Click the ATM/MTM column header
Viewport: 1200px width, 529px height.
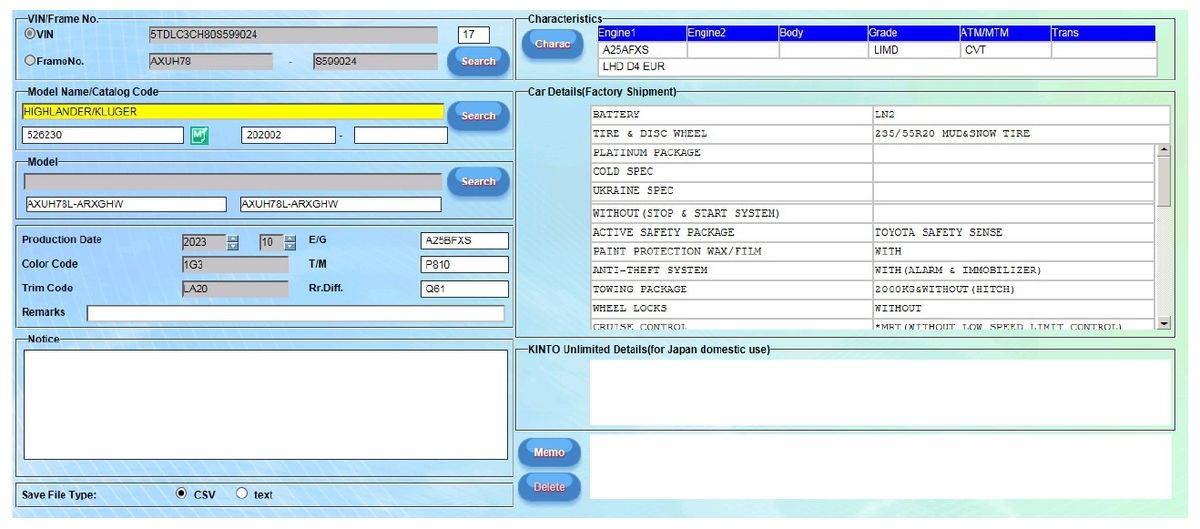click(1005, 33)
